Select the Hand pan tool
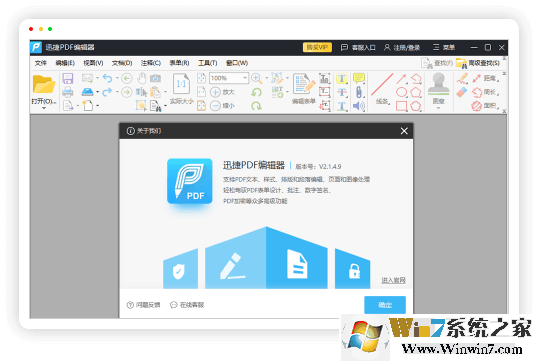The width and height of the screenshot is (539, 363). point(141,78)
